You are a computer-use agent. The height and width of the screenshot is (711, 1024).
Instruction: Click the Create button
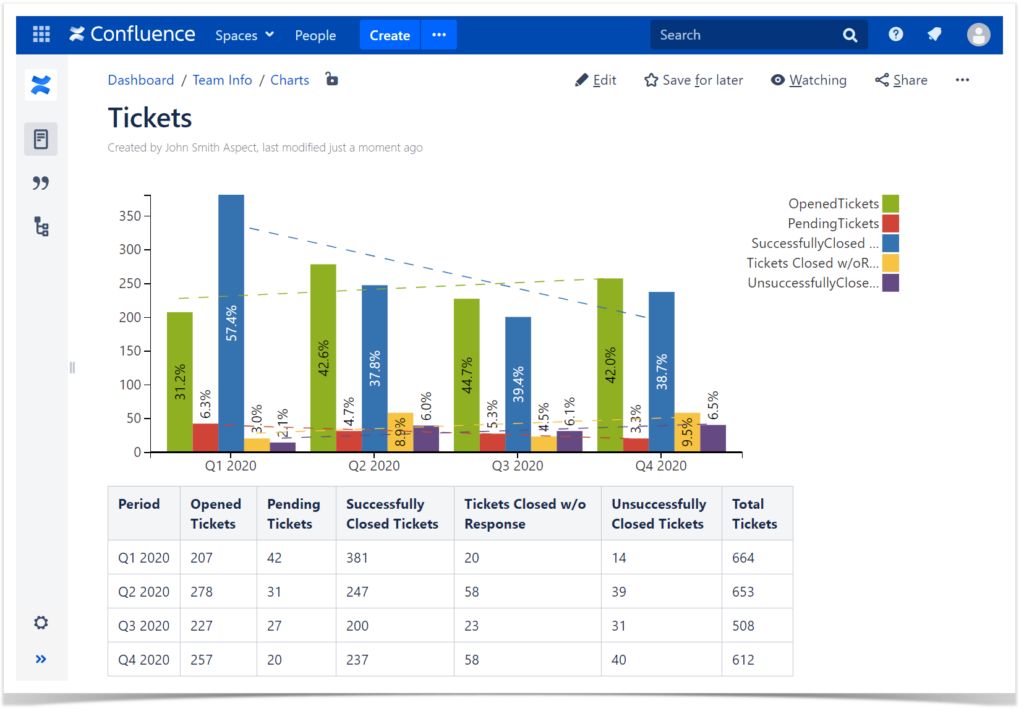pyautogui.click(x=389, y=34)
